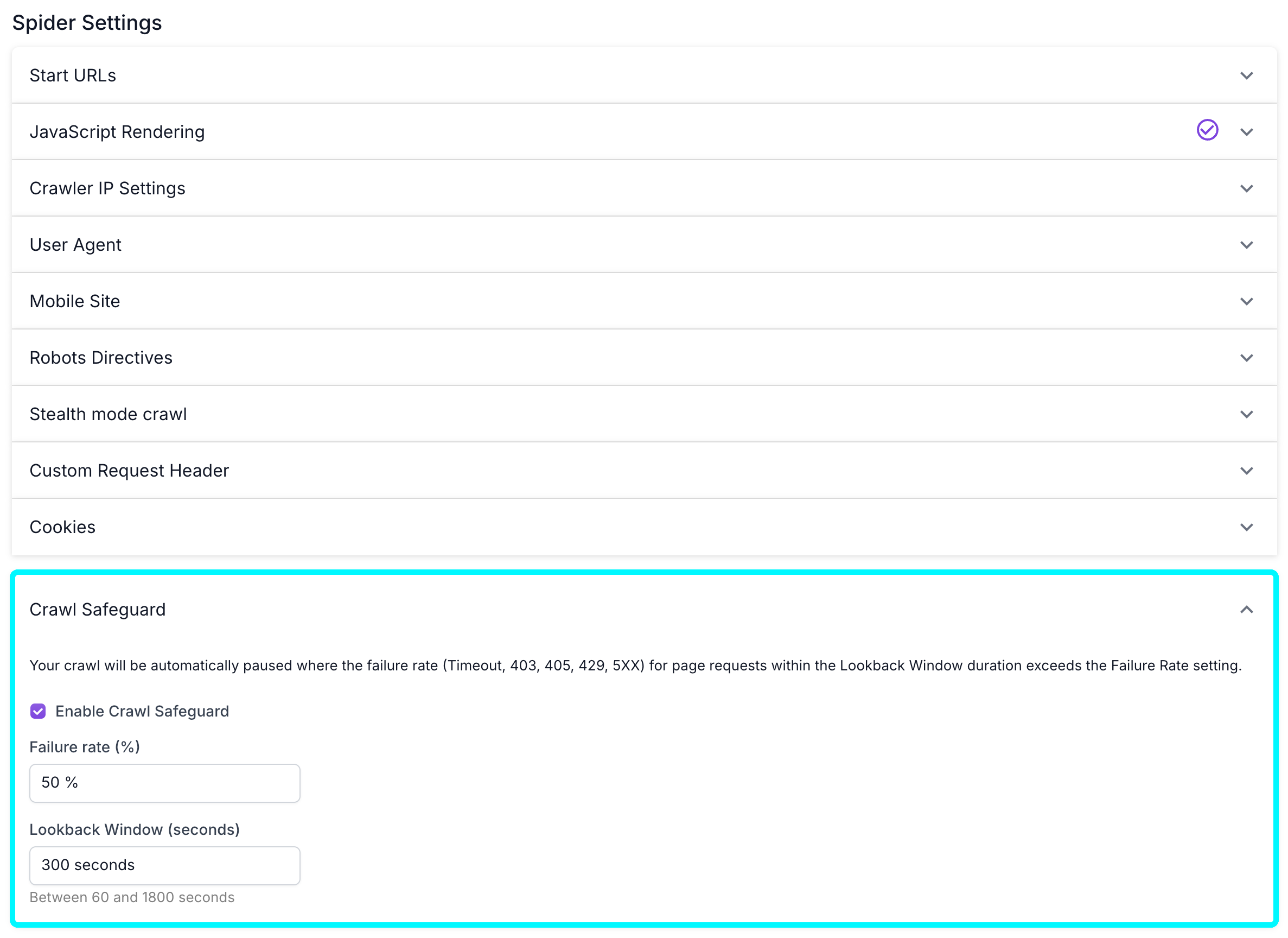The image size is (1288, 938).
Task: Expand the Cookies section chevron
Action: 1247,527
